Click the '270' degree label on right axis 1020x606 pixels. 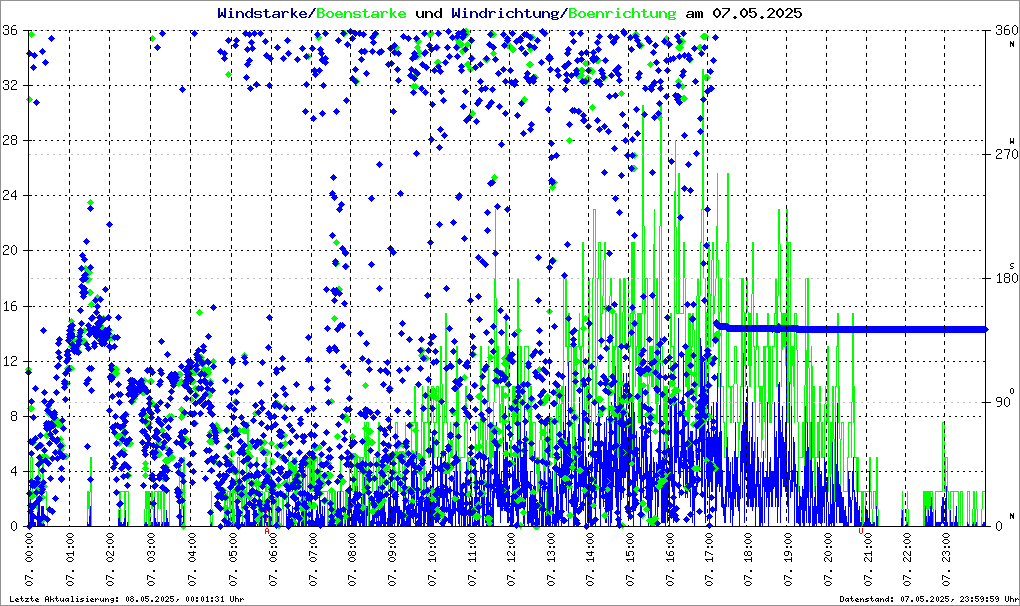point(1002,155)
